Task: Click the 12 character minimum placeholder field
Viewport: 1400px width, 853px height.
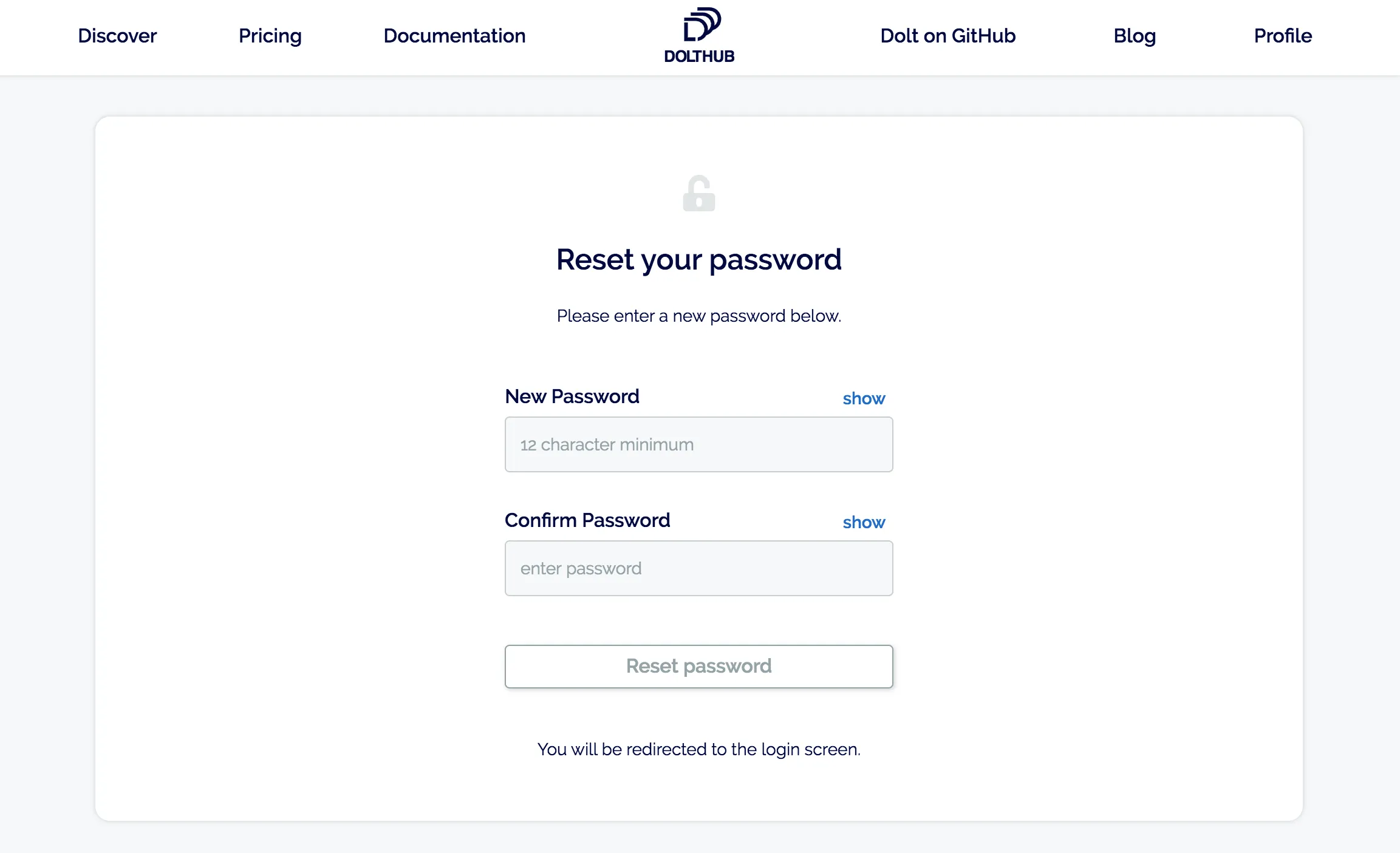Action: (698, 444)
